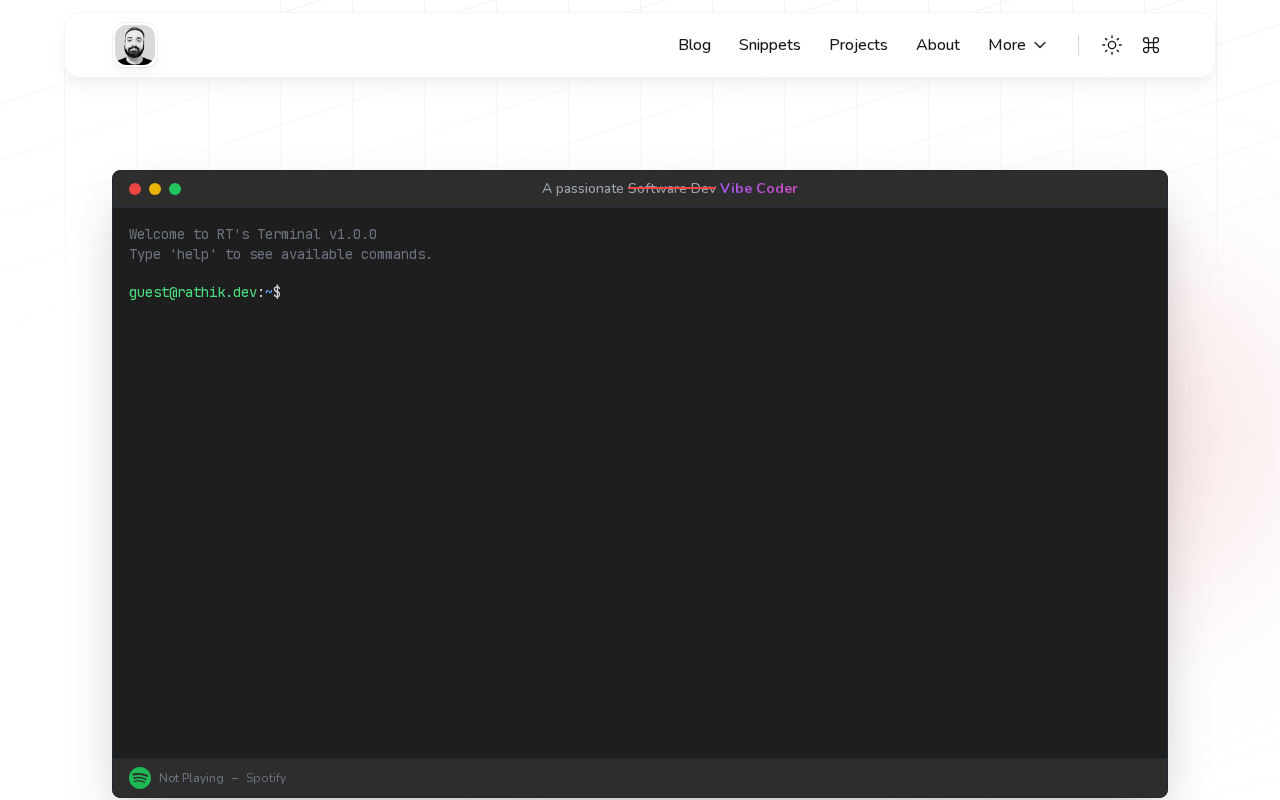Expand the More menu
This screenshot has height=800, width=1280.
(1007, 45)
